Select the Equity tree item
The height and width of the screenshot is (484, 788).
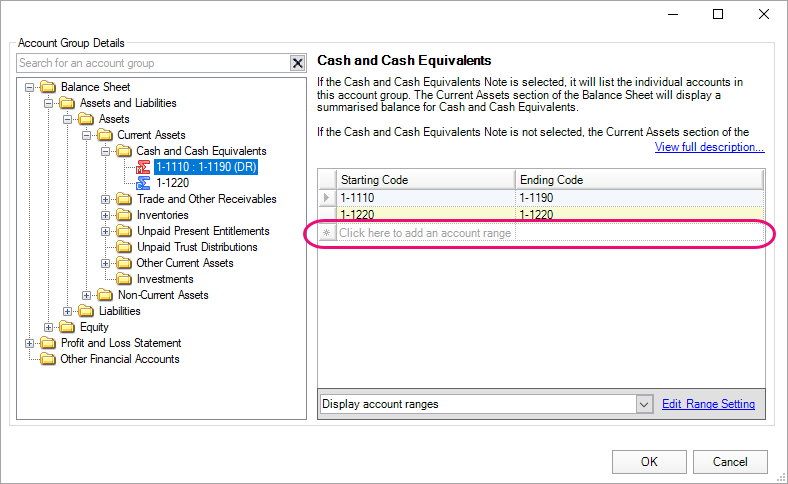click(94, 327)
